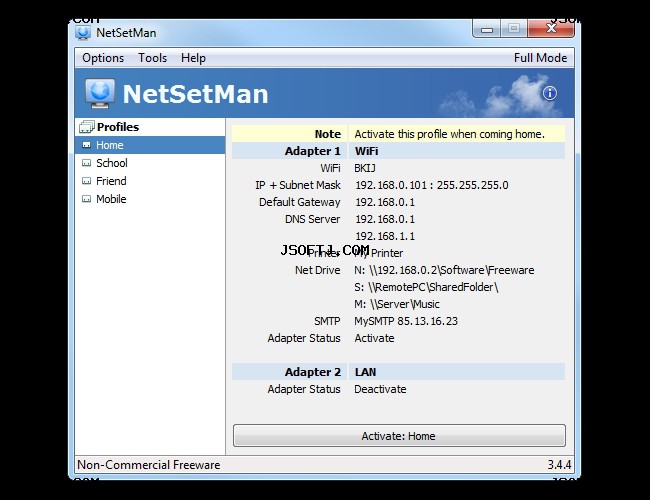
Task: Click the Adapter 1 header row
Action: tap(398, 151)
